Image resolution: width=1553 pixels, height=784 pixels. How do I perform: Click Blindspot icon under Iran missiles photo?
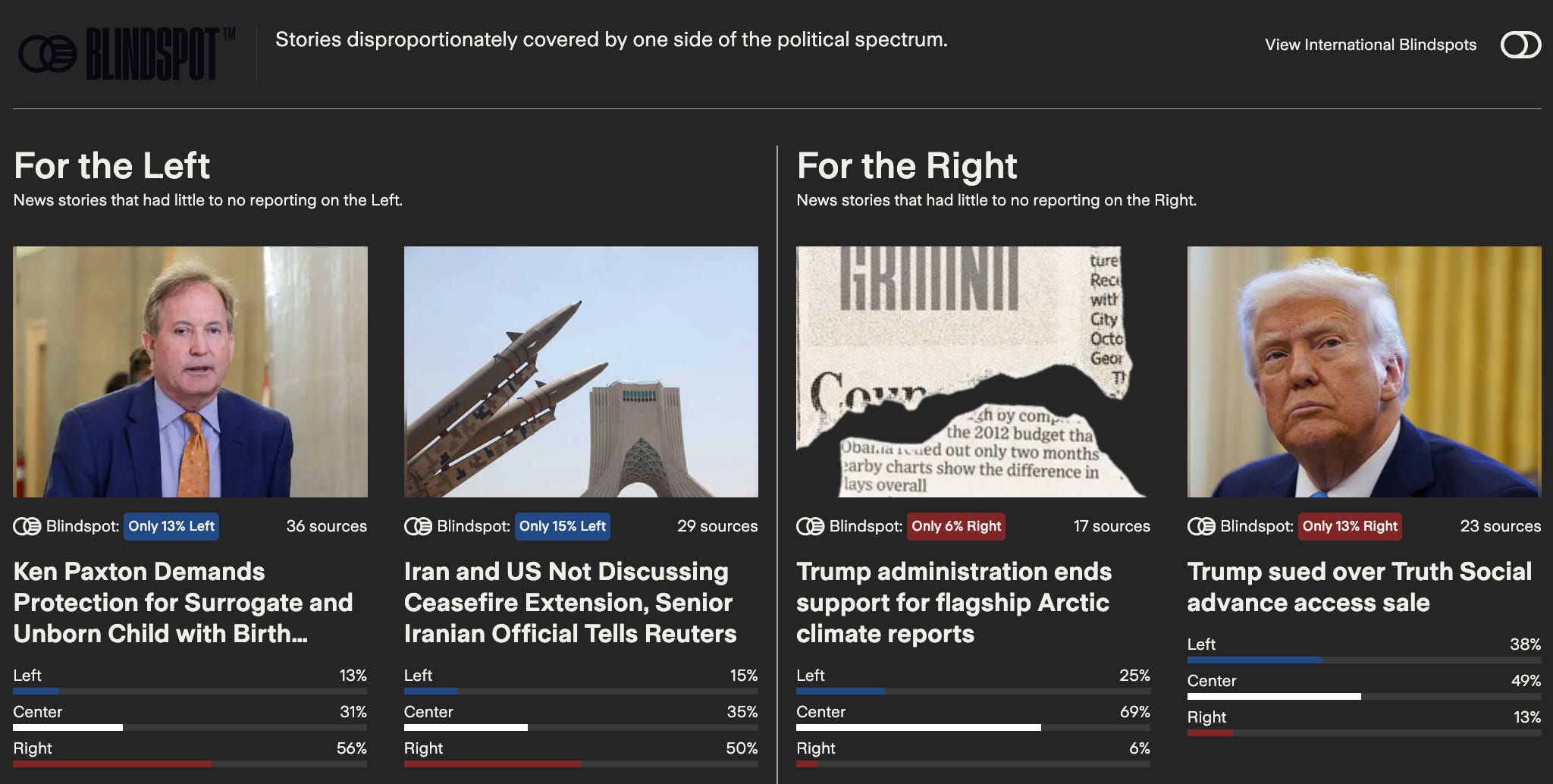[418, 526]
